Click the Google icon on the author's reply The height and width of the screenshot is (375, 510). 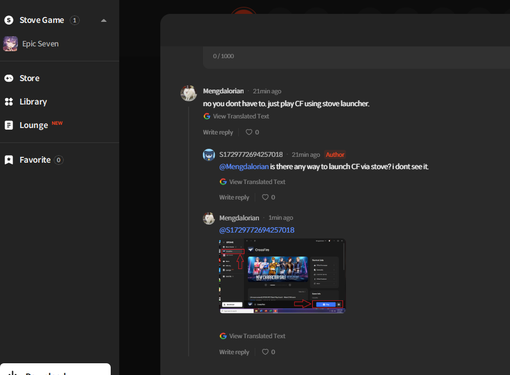click(x=223, y=182)
